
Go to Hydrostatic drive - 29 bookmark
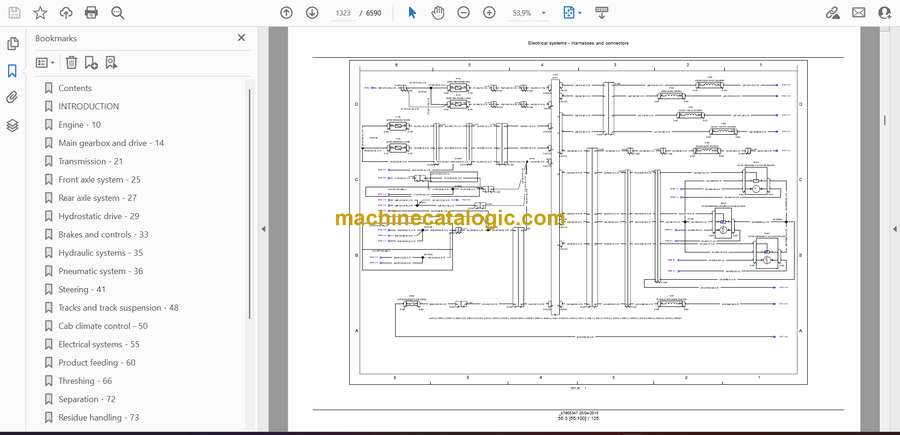point(99,216)
